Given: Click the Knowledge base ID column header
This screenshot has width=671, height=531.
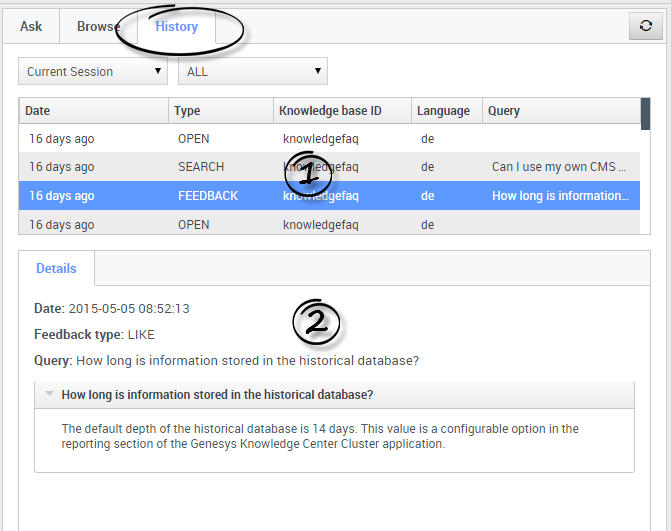Looking at the screenshot, I should (342, 111).
